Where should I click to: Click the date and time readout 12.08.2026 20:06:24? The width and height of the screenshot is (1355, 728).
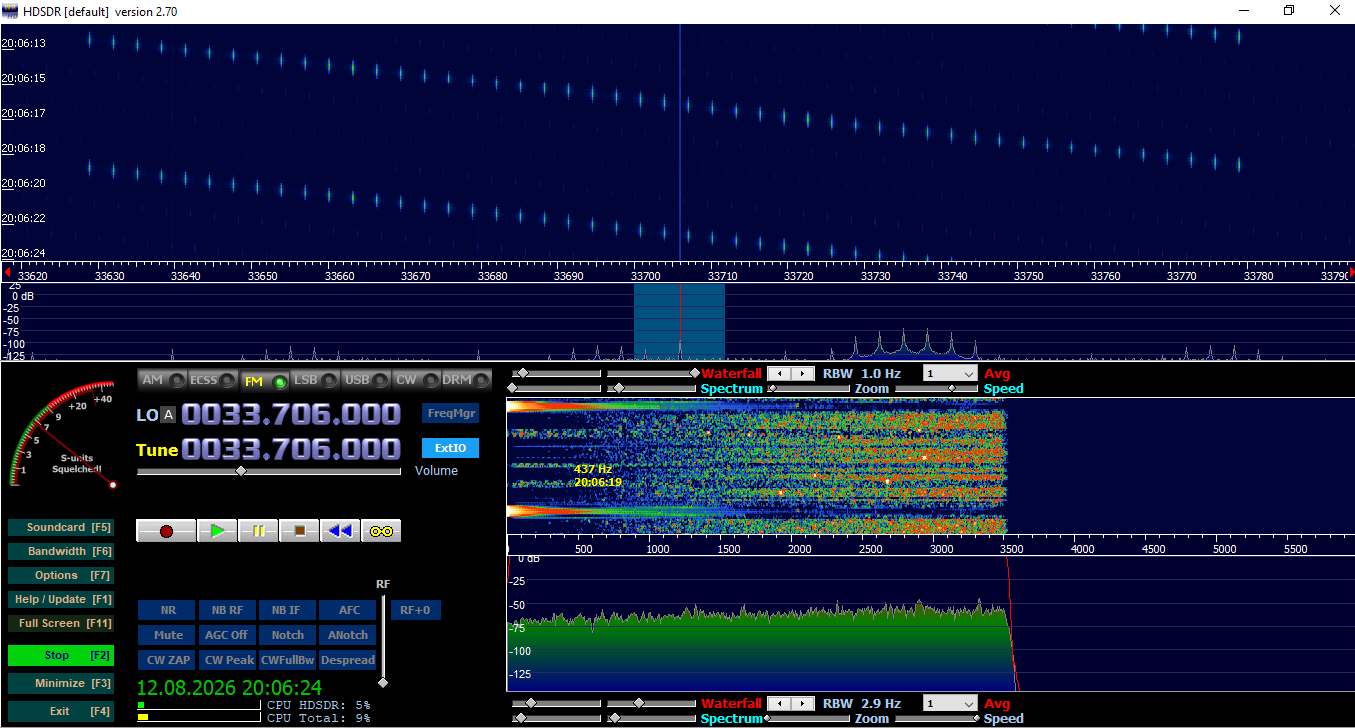pyautogui.click(x=229, y=687)
